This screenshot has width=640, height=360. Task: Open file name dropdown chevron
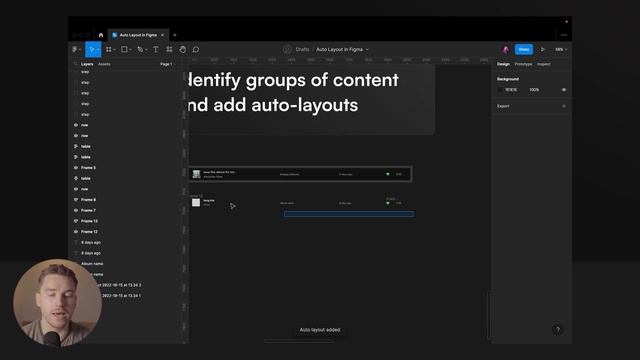(367, 49)
